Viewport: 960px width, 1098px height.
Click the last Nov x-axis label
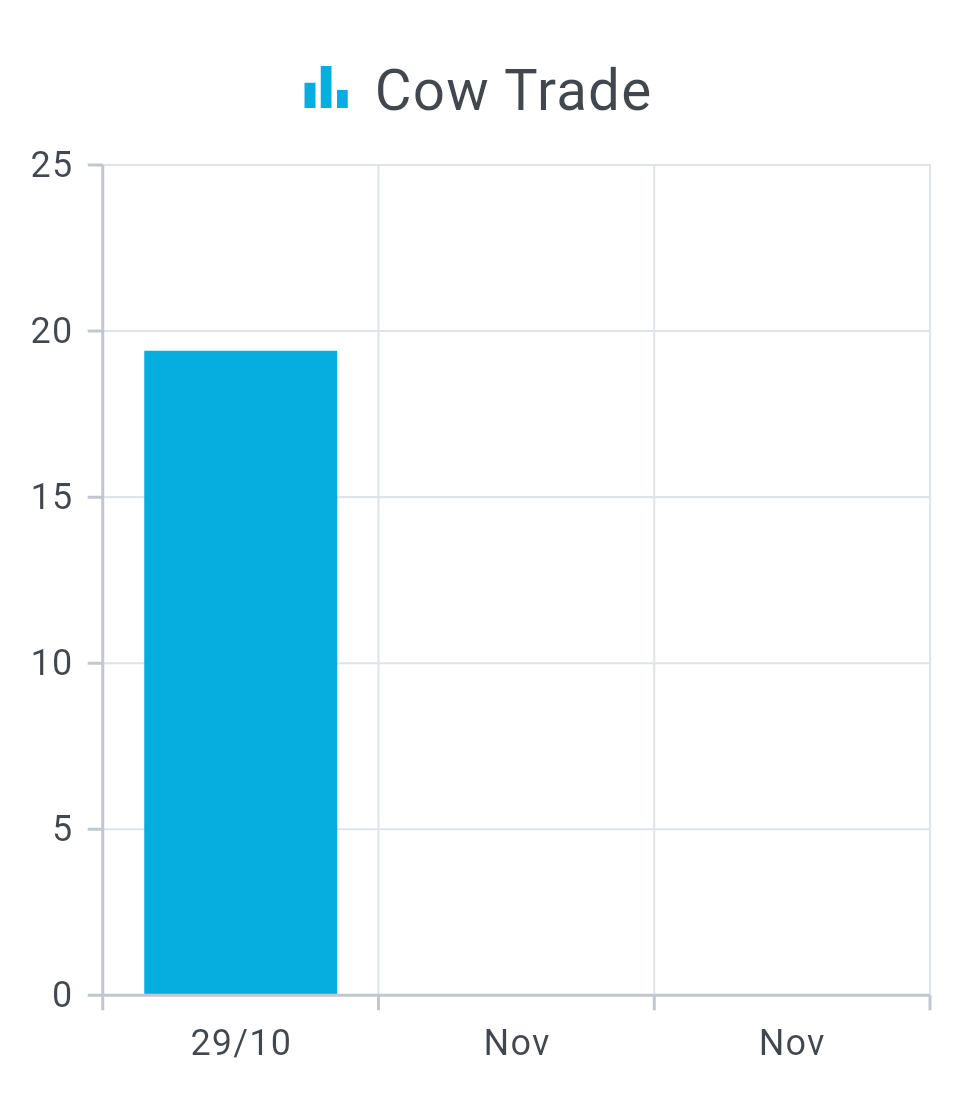pyautogui.click(x=791, y=1043)
